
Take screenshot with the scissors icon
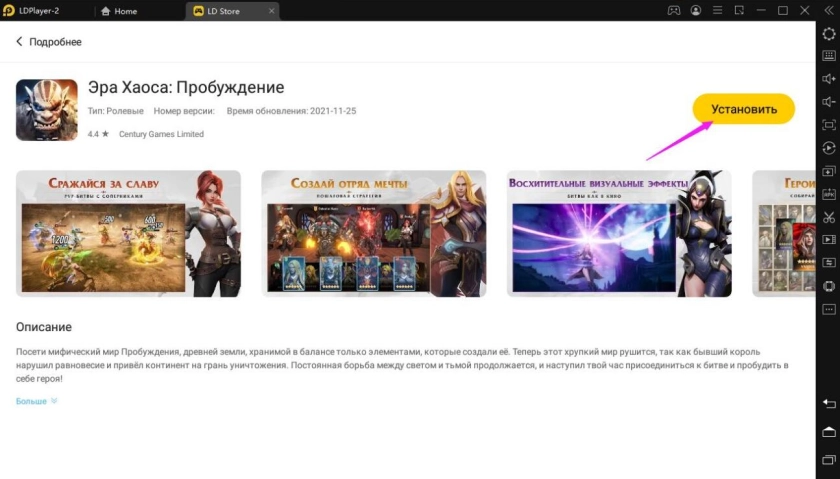click(829, 217)
